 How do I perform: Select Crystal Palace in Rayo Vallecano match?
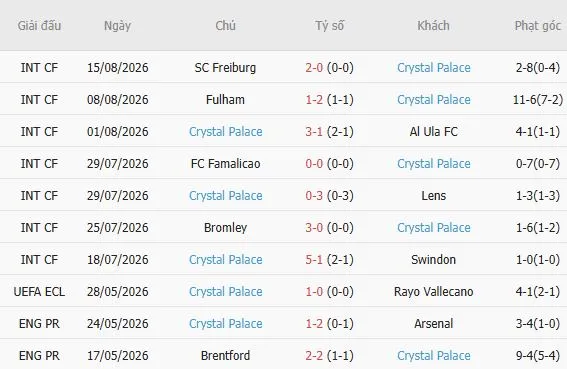coord(226,292)
